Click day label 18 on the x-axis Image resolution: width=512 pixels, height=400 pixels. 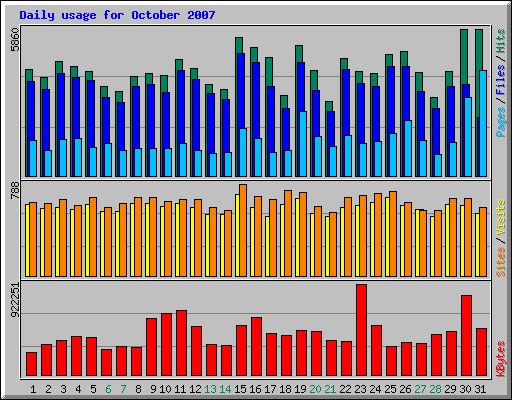pyautogui.click(x=285, y=389)
